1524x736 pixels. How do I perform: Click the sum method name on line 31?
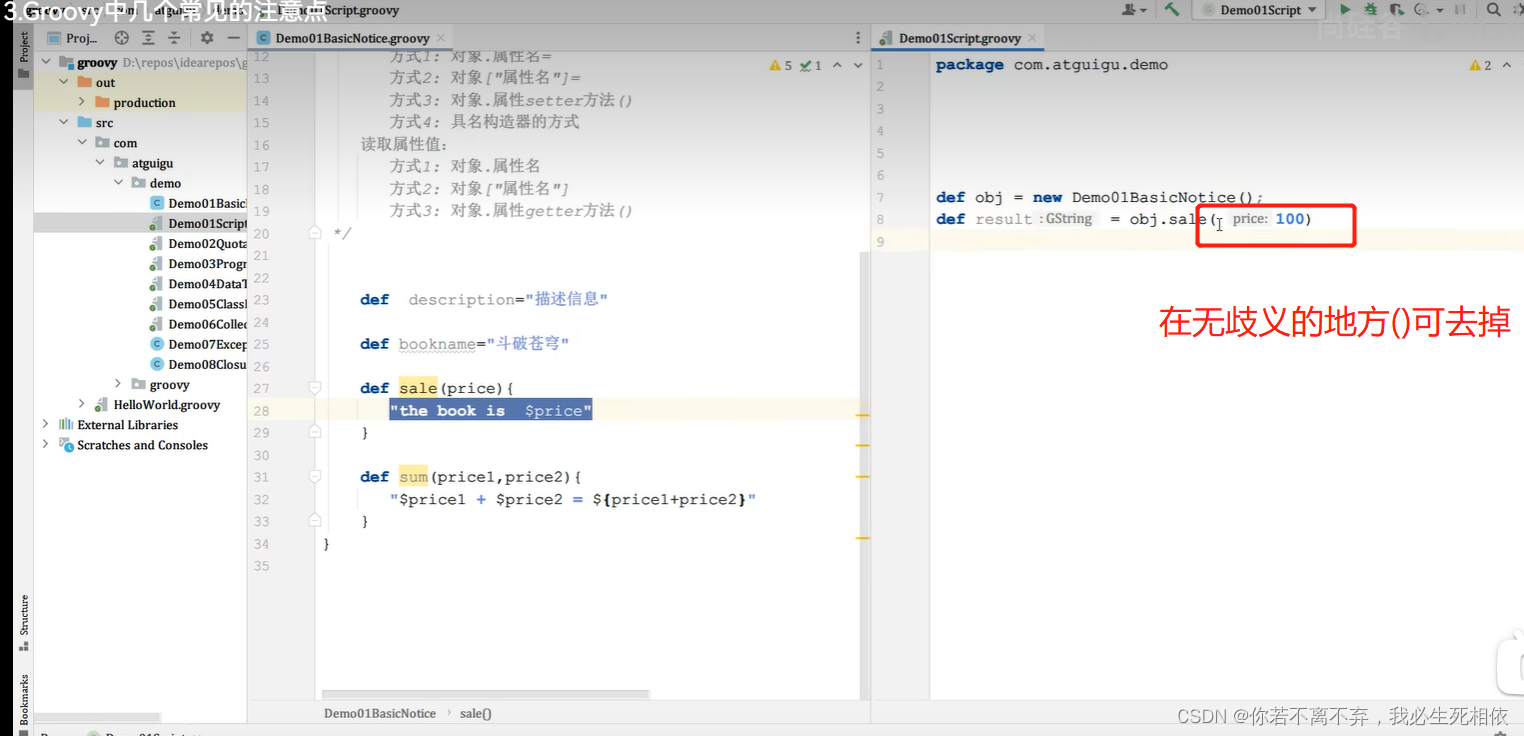[x=413, y=477]
